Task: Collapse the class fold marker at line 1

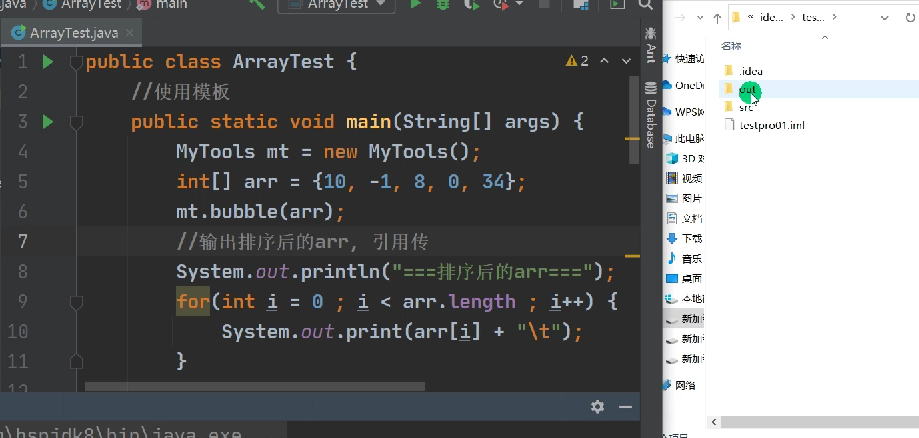Action: click(76, 62)
